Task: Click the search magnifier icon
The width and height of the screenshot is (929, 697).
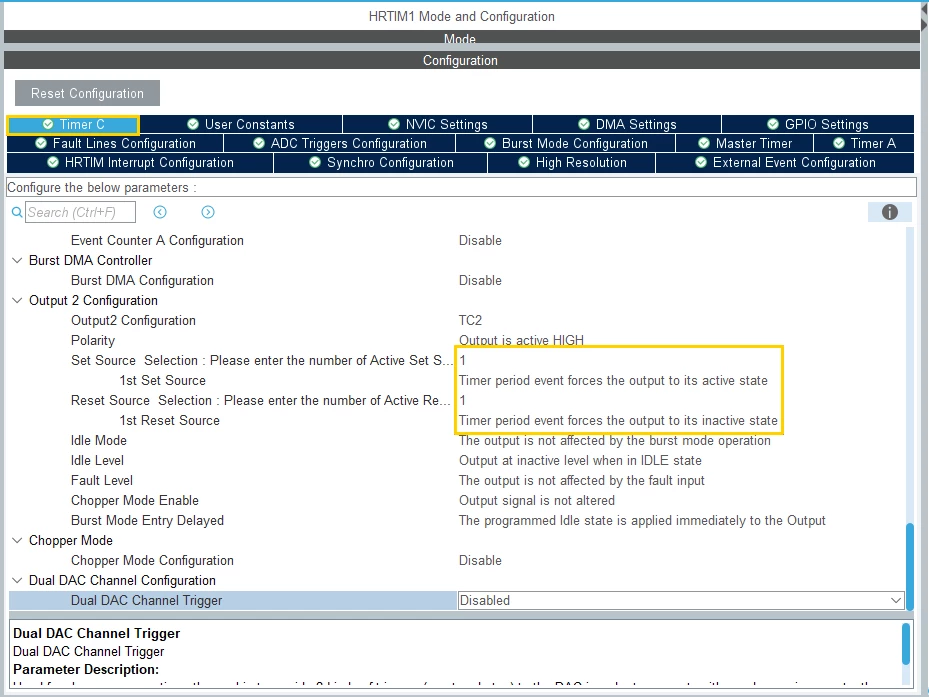Action: click(17, 212)
